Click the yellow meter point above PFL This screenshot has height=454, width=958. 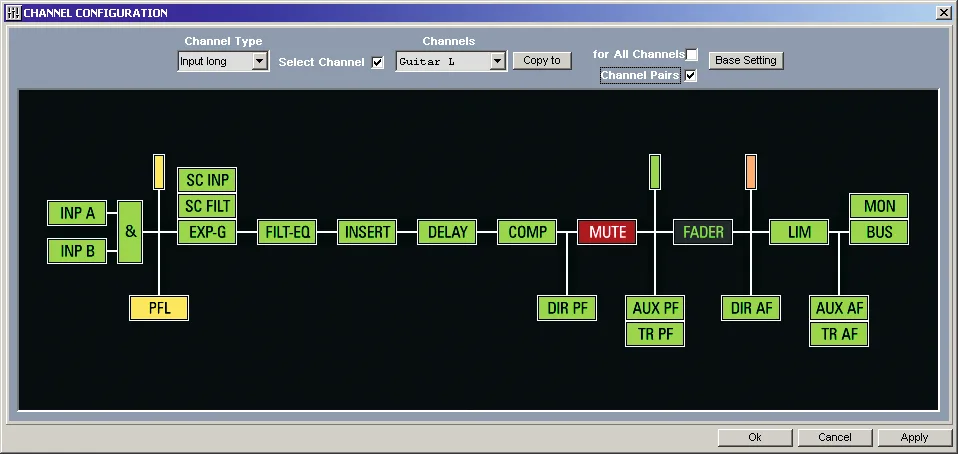coord(159,172)
